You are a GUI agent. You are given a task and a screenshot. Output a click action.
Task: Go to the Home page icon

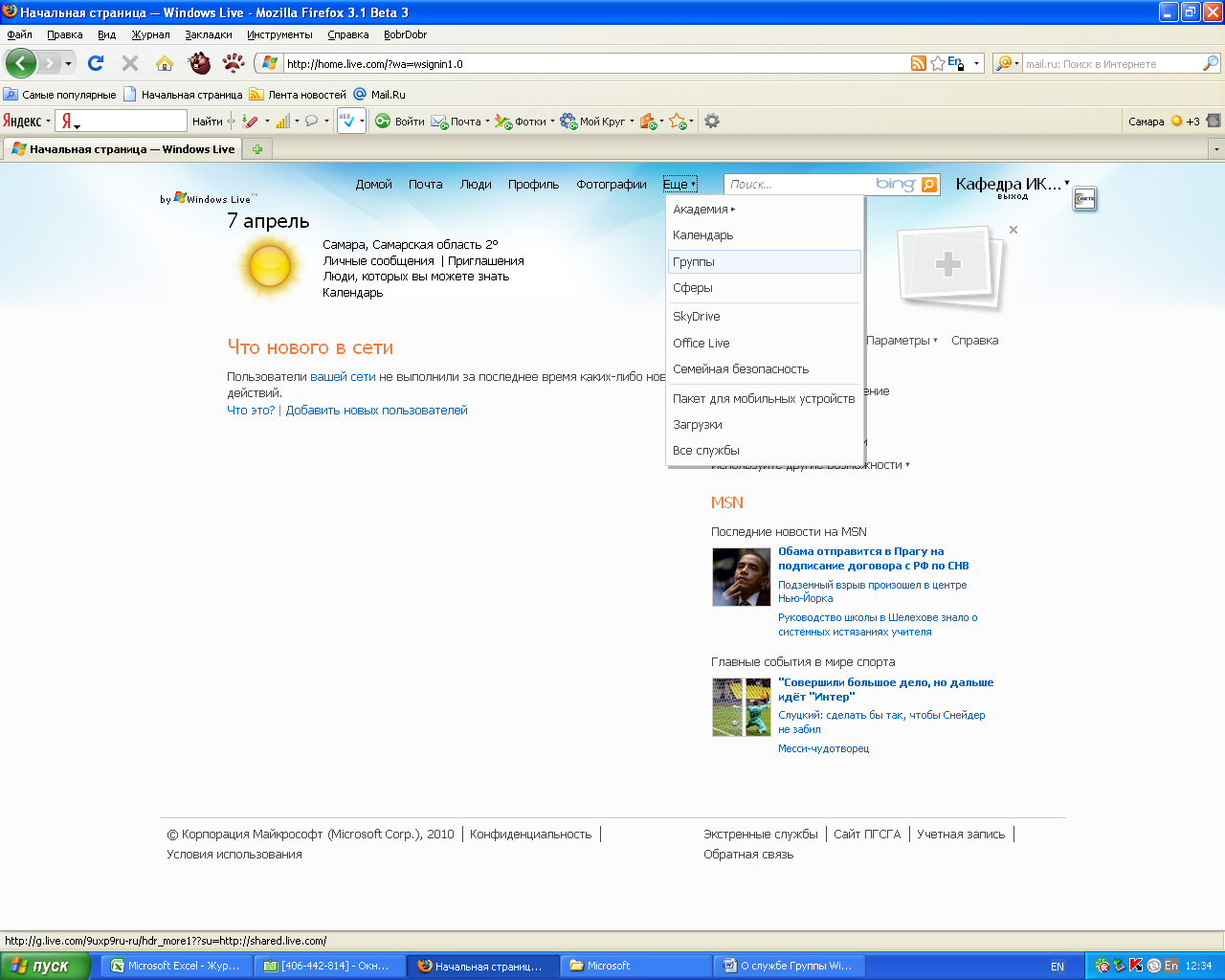coord(165,63)
